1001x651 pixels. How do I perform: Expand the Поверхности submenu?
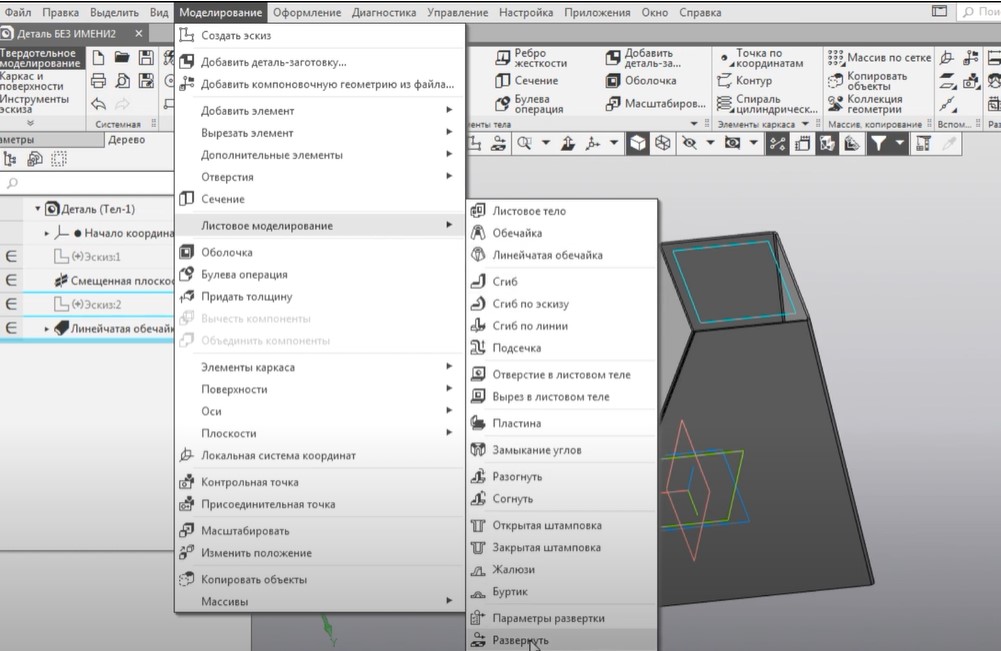[x=320, y=389]
